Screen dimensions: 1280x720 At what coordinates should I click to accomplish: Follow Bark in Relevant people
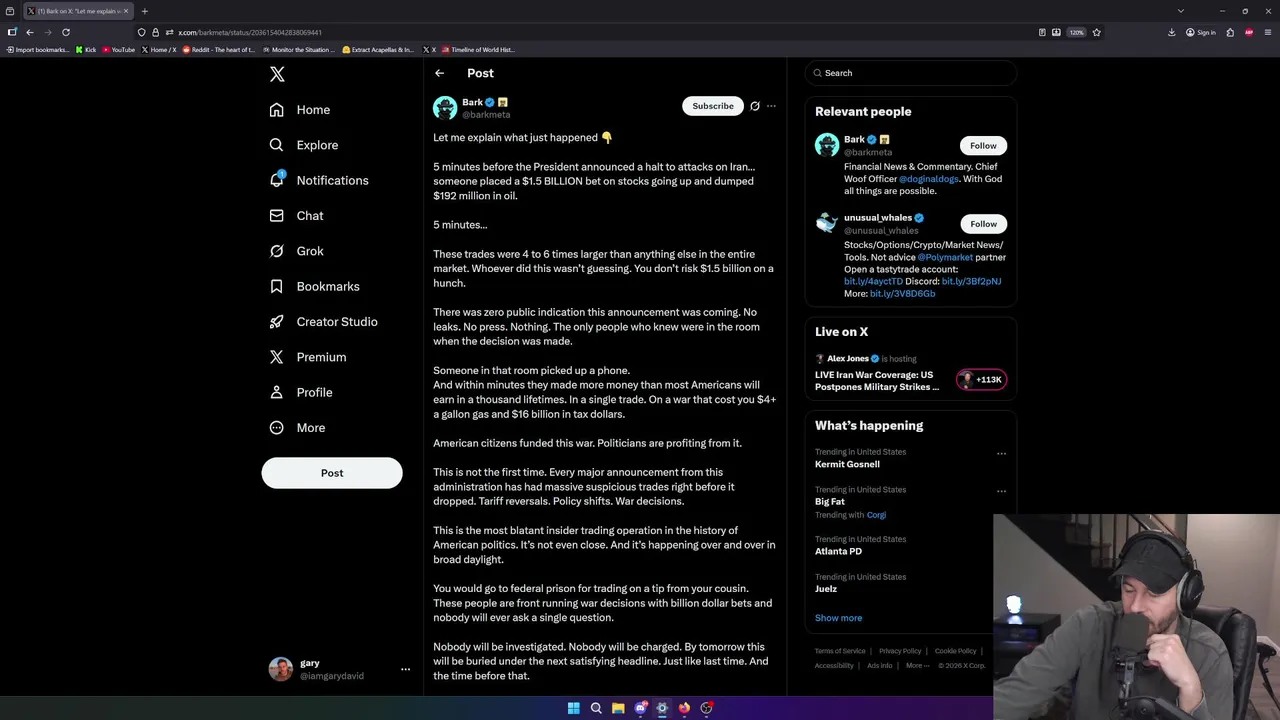[983, 146]
